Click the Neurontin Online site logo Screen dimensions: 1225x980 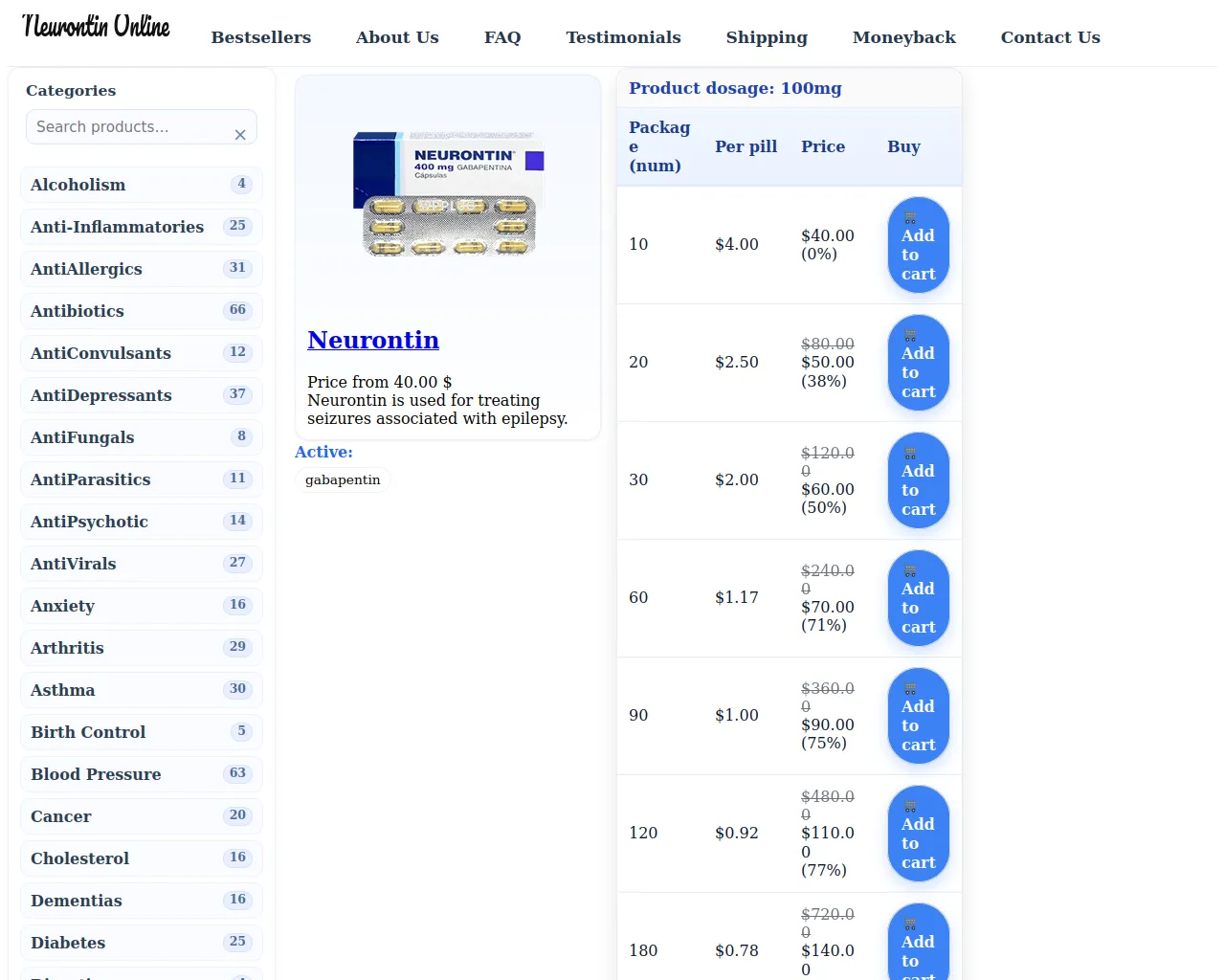coord(96,27)
